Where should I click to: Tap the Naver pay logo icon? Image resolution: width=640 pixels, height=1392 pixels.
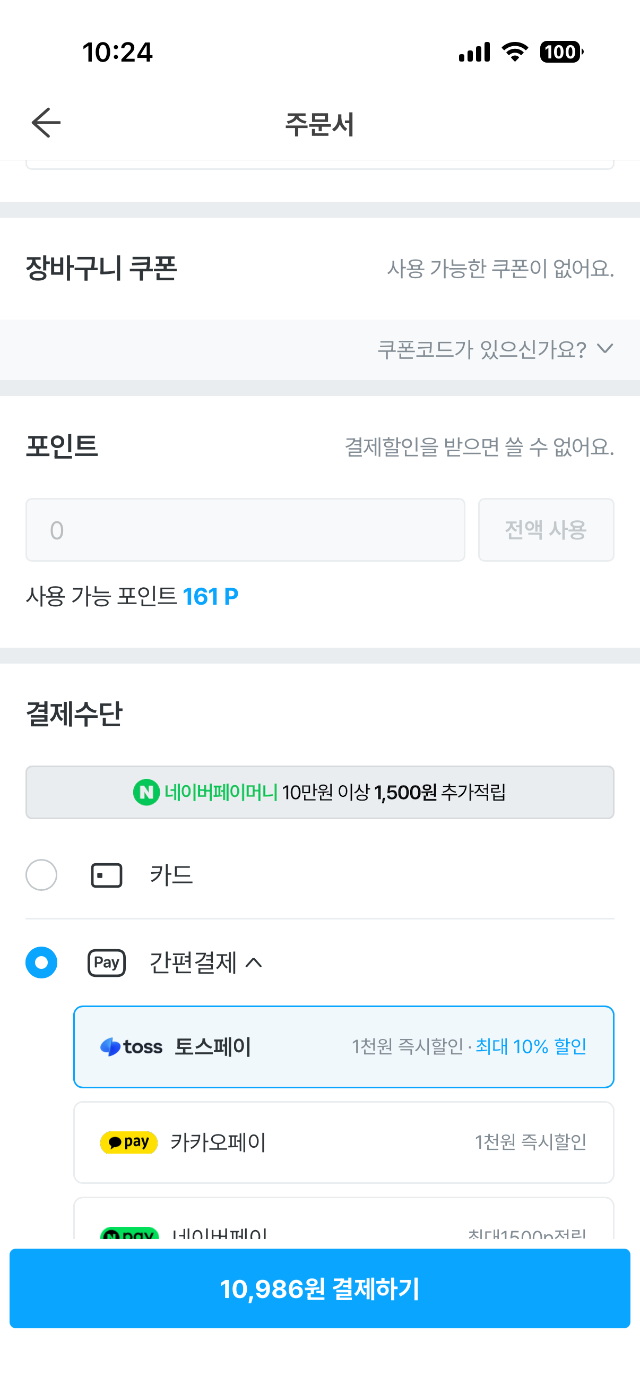click(129, 1234)
